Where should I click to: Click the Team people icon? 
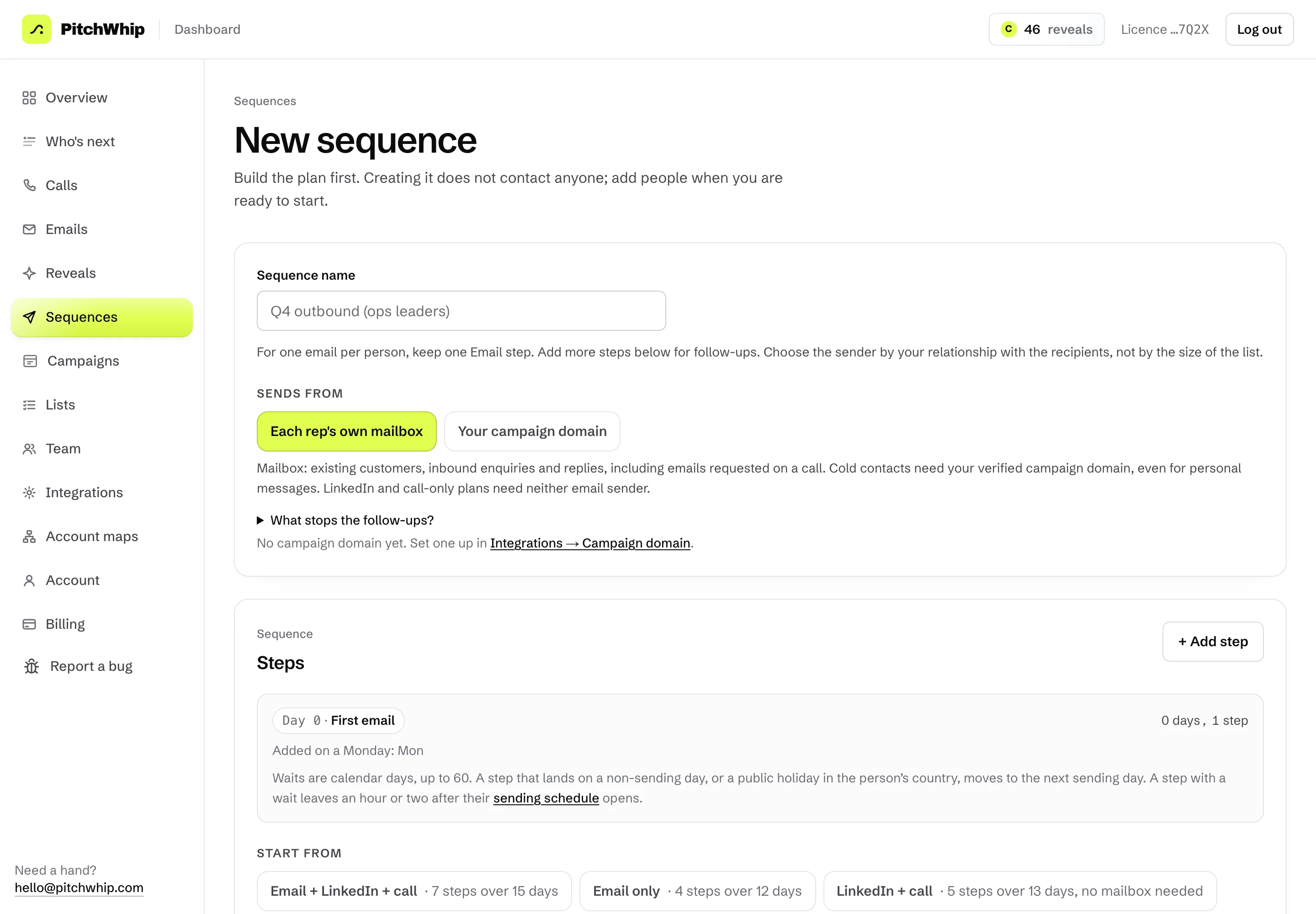29,448
